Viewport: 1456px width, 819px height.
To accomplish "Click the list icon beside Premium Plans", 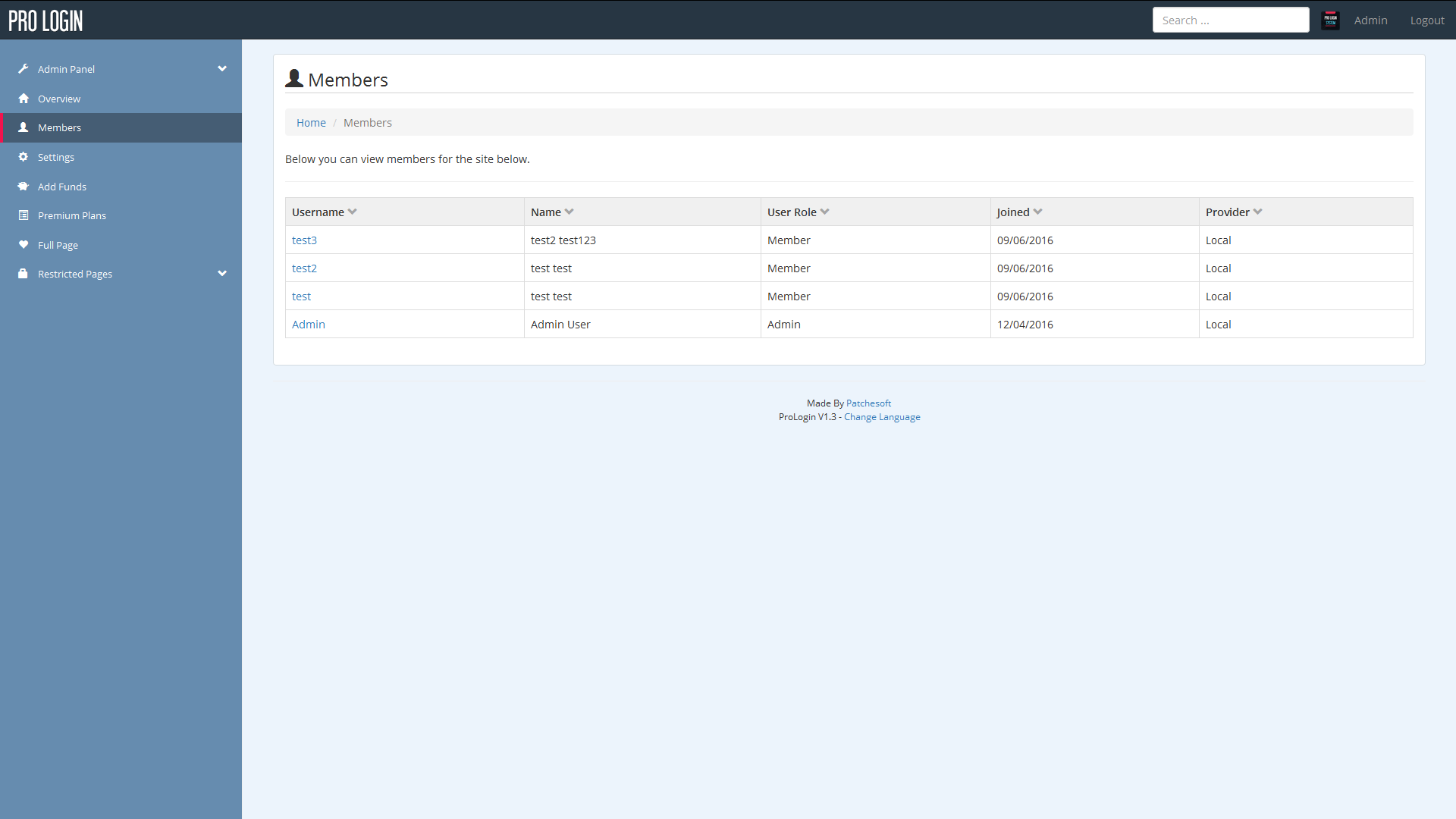I will pyautogui.click(x=24, y=215).
